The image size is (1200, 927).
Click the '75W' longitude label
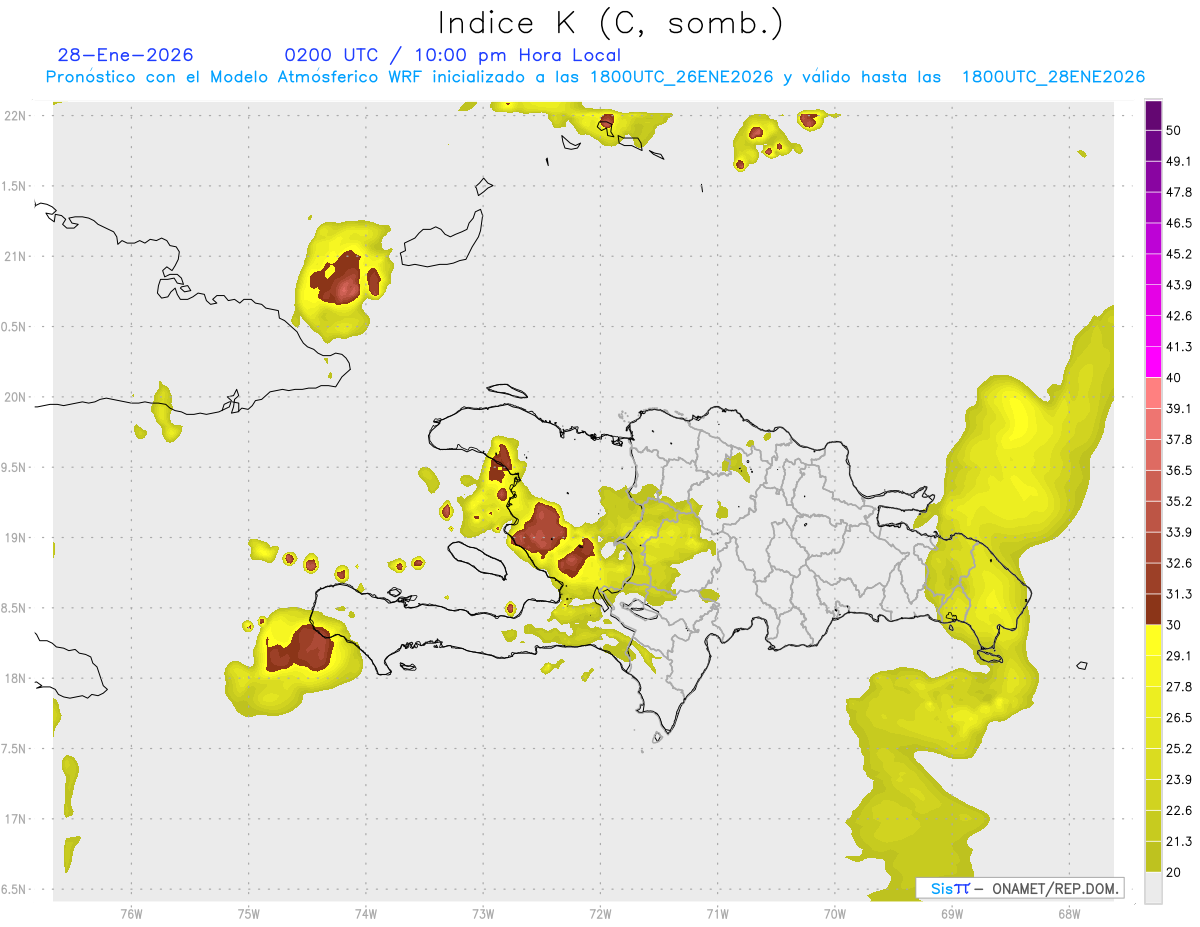[x=249, y=914]
